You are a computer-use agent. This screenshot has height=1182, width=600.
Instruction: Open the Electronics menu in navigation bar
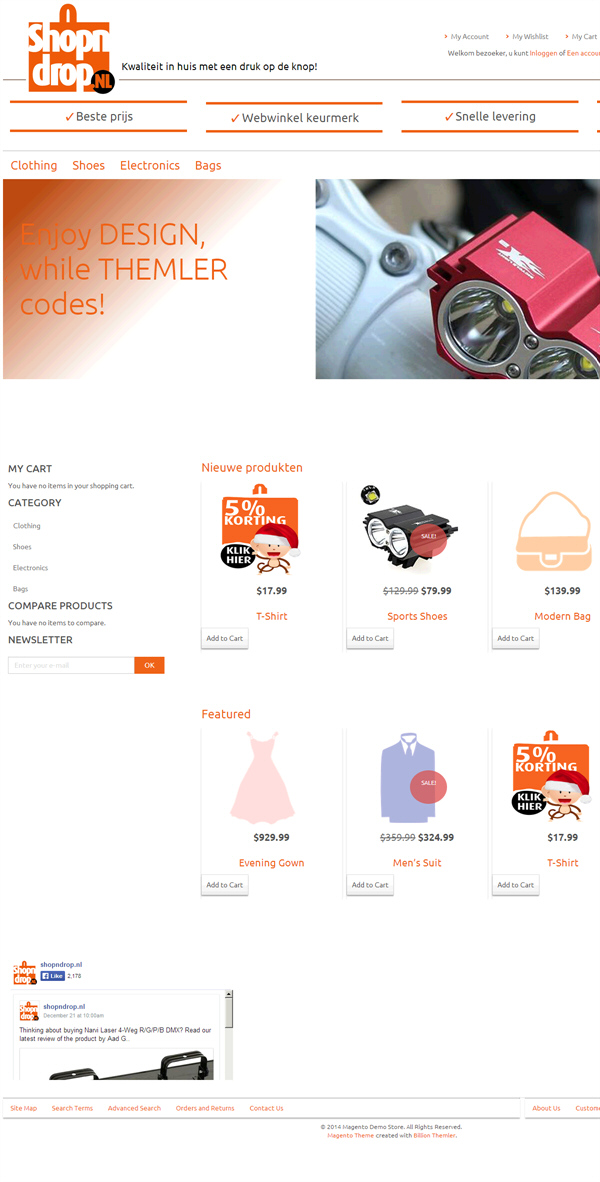(x=150, y=165)
